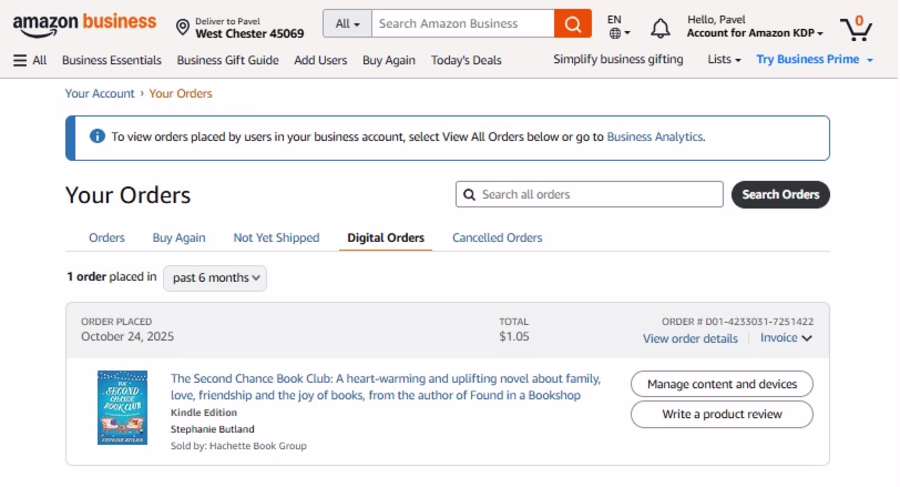900x487 pixels.
Task: Click the EN language globe selector
Action: point(615,27)
